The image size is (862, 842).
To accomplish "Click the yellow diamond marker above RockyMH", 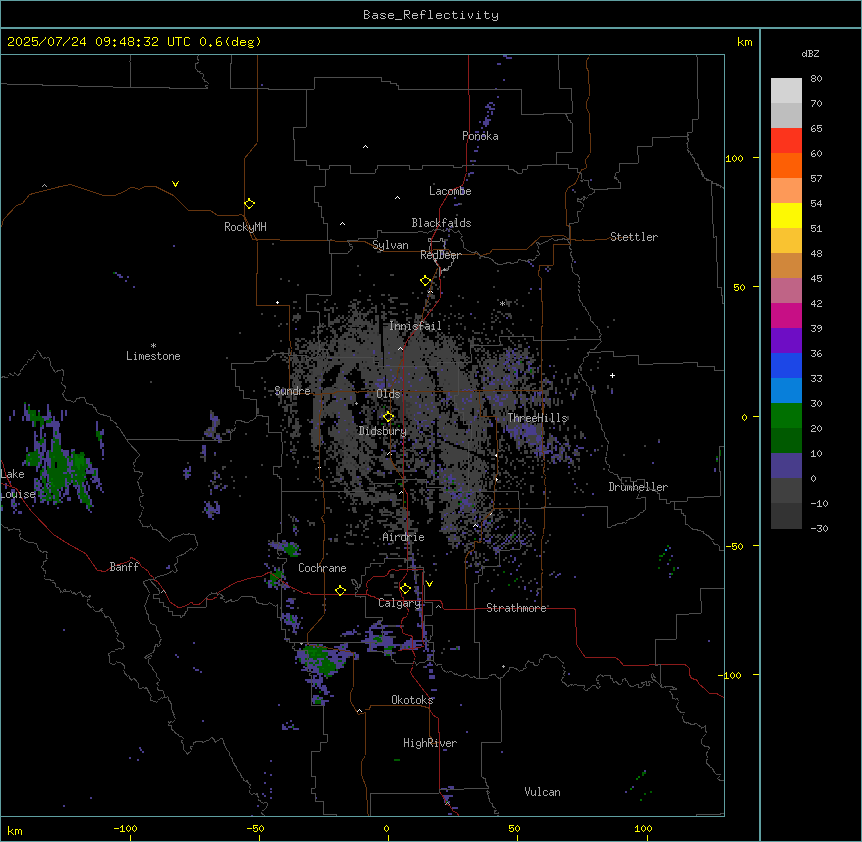I will coord(249,204).
